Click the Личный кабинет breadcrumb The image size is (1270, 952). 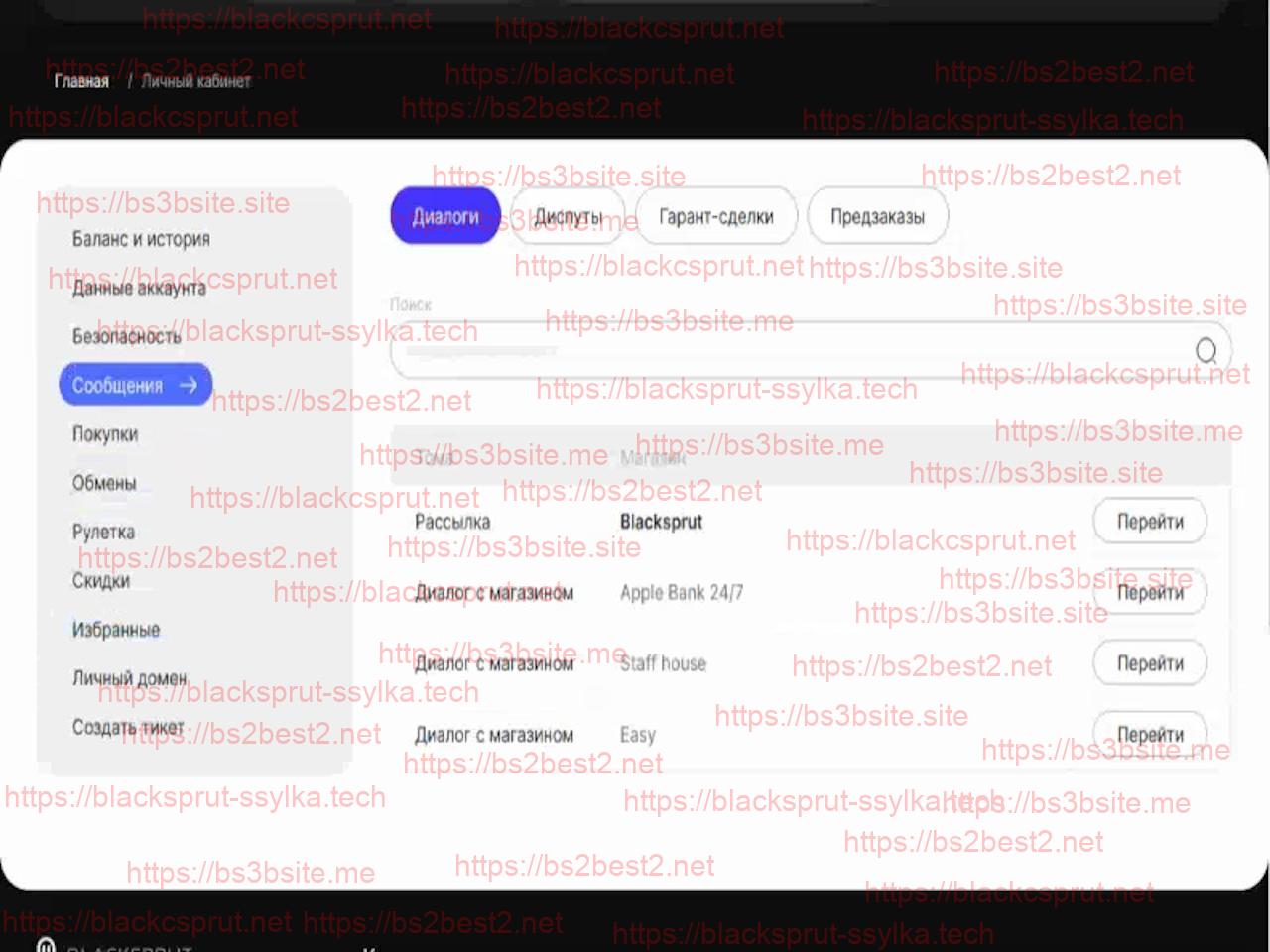(195, 81)
